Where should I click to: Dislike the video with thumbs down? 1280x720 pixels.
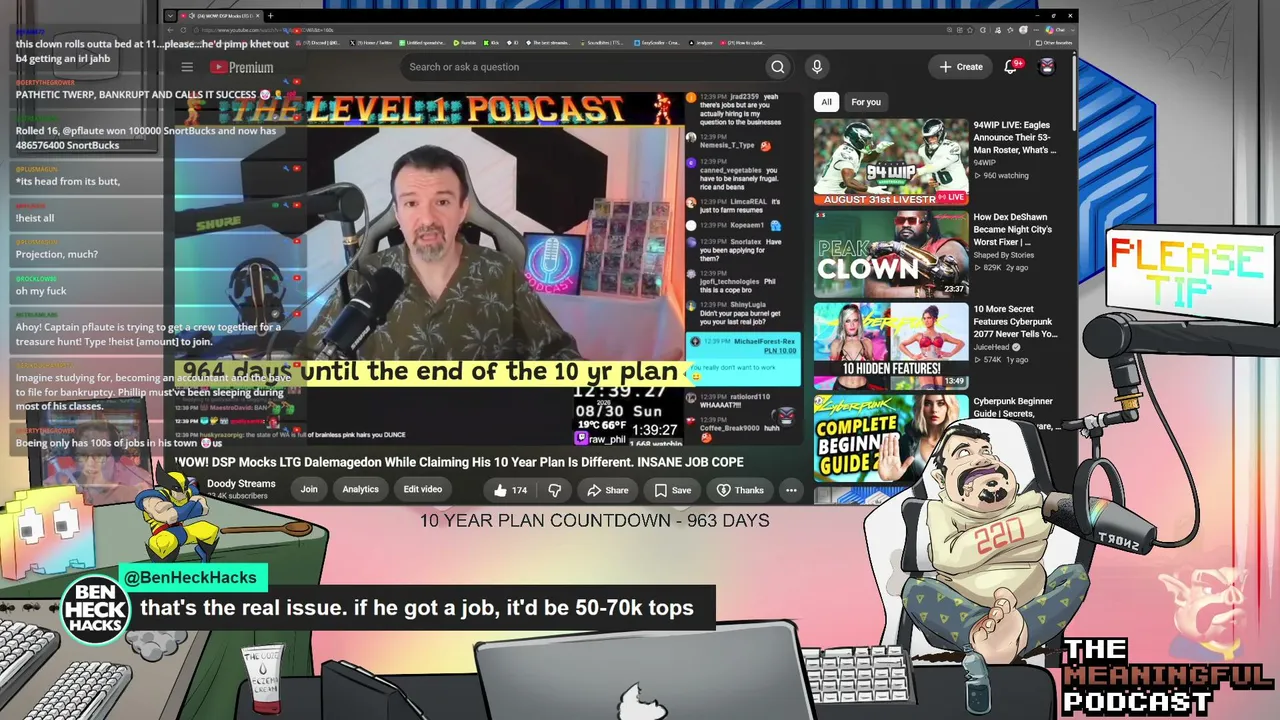tap(554, 490)
